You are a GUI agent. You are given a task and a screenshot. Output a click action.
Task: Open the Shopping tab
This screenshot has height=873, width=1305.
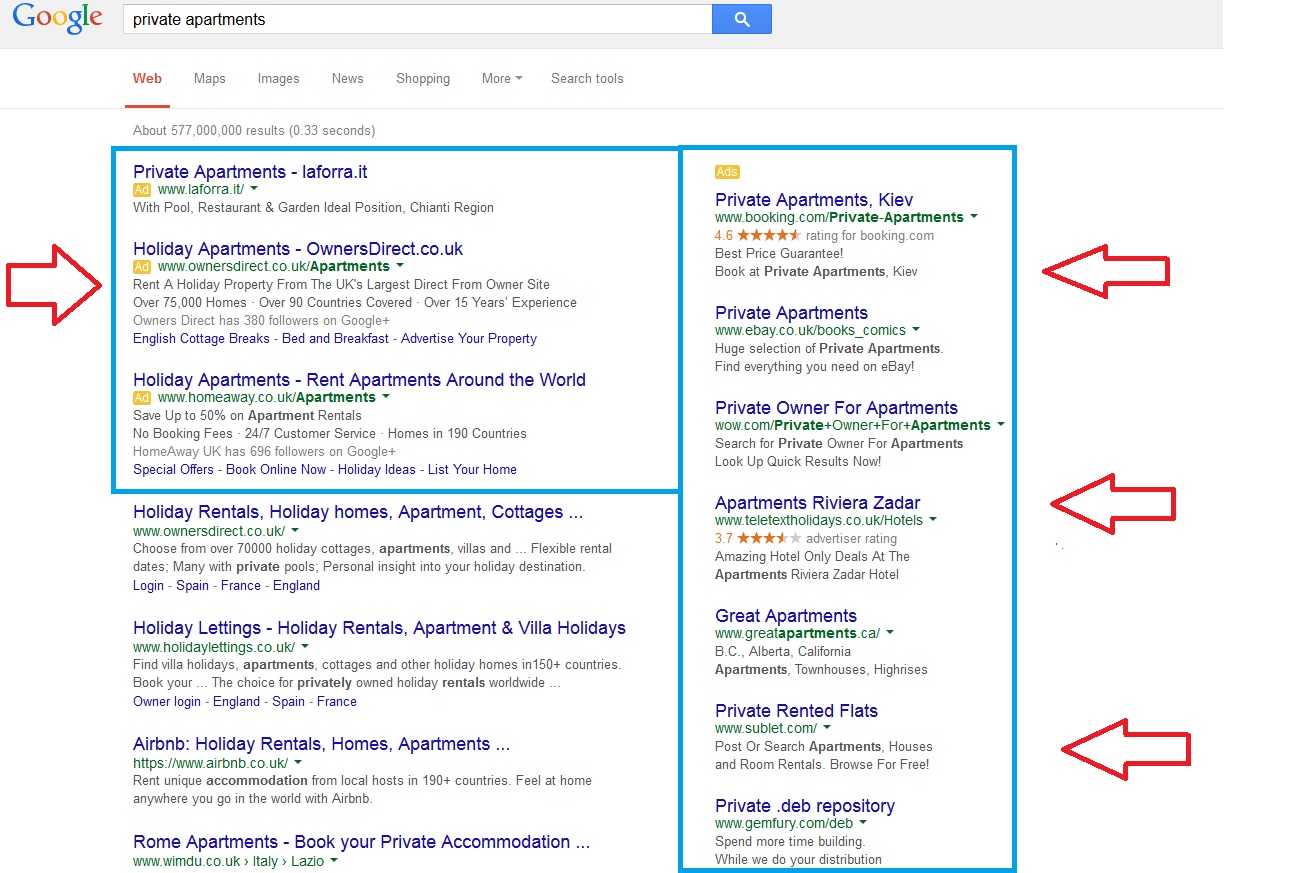click(x=422, y=78)
